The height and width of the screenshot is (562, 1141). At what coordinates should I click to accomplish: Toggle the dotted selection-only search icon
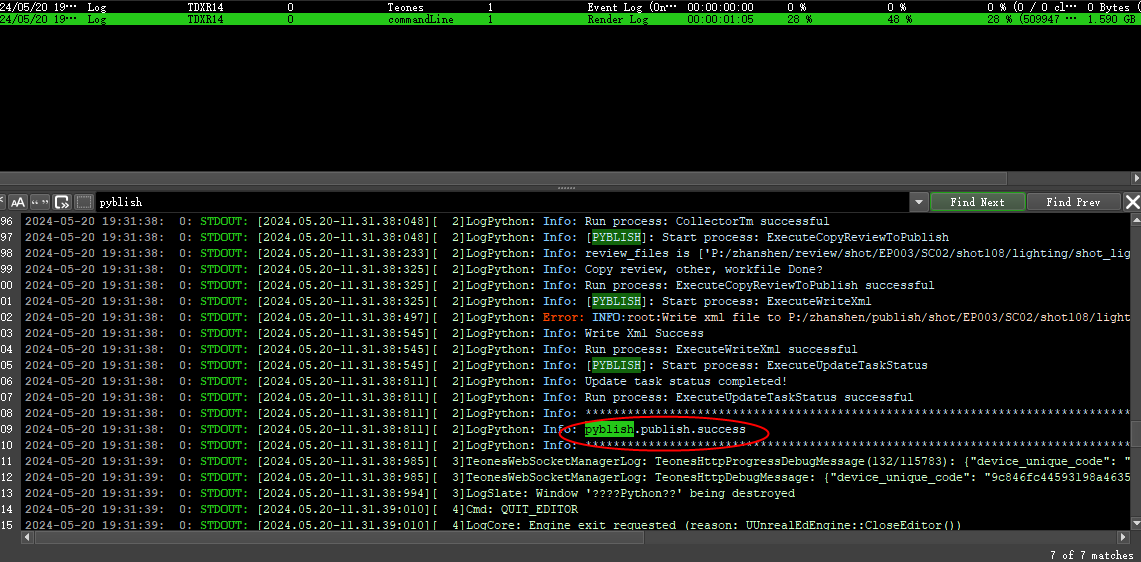pyautogui.click(x=84, y=202)
